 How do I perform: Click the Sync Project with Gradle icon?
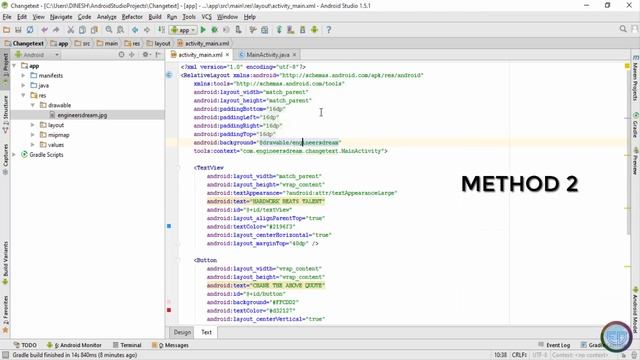click(x=279, y=30)
